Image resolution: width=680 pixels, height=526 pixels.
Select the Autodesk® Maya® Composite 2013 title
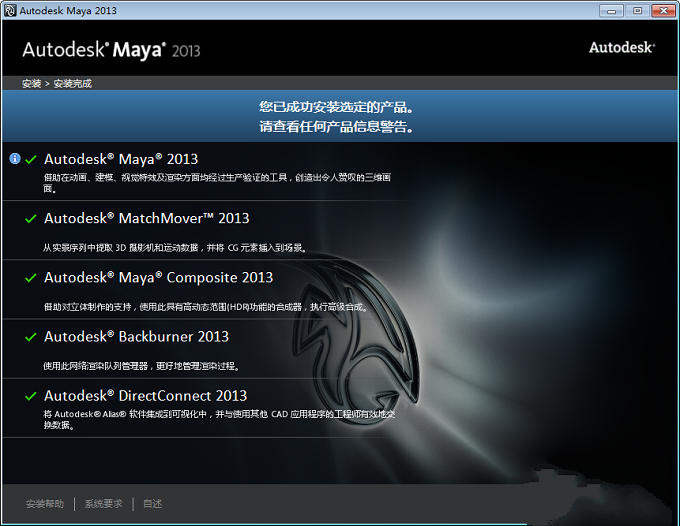[x=159, y=278]
